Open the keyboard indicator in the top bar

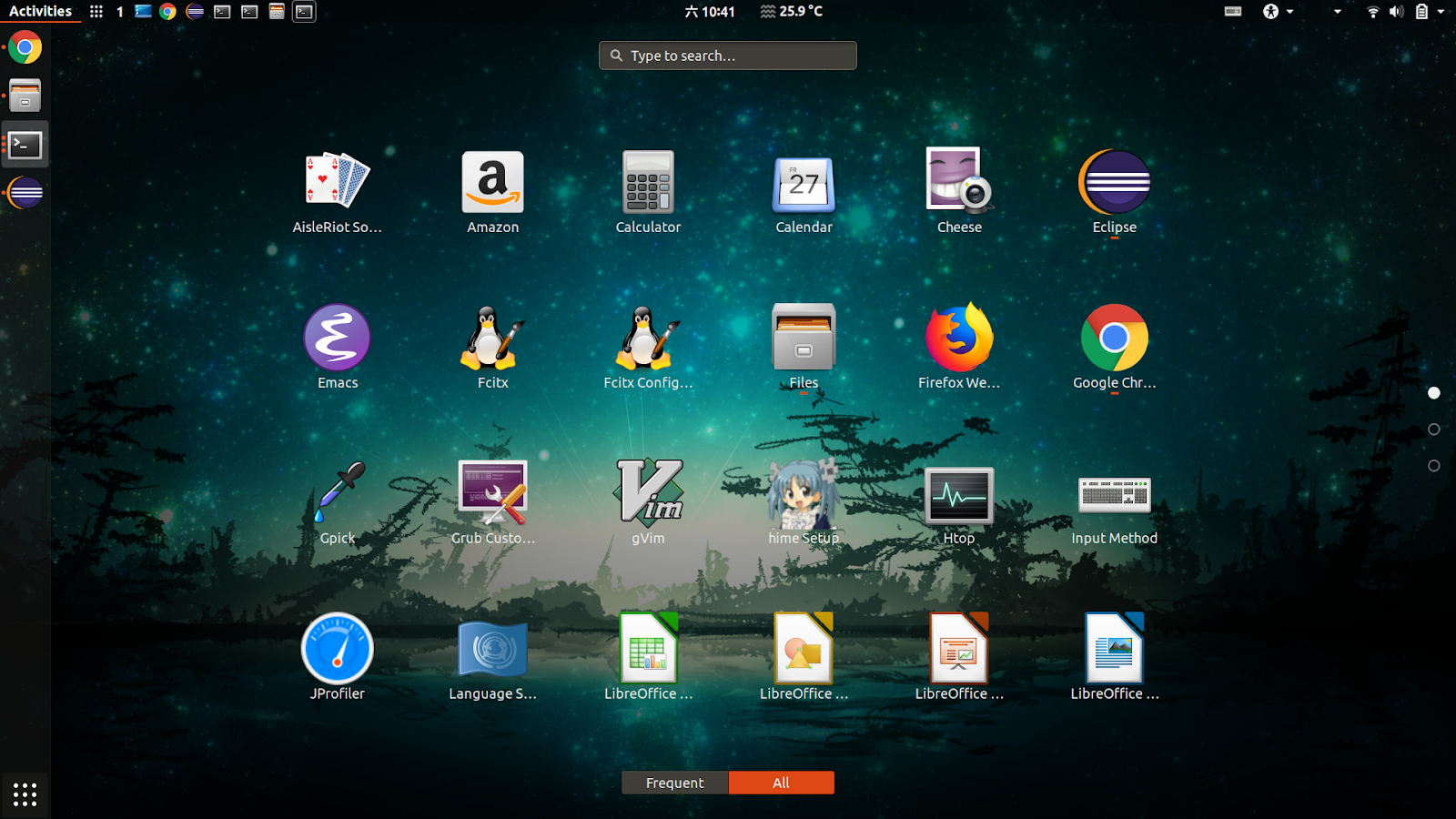click(x=1233, y=12)
